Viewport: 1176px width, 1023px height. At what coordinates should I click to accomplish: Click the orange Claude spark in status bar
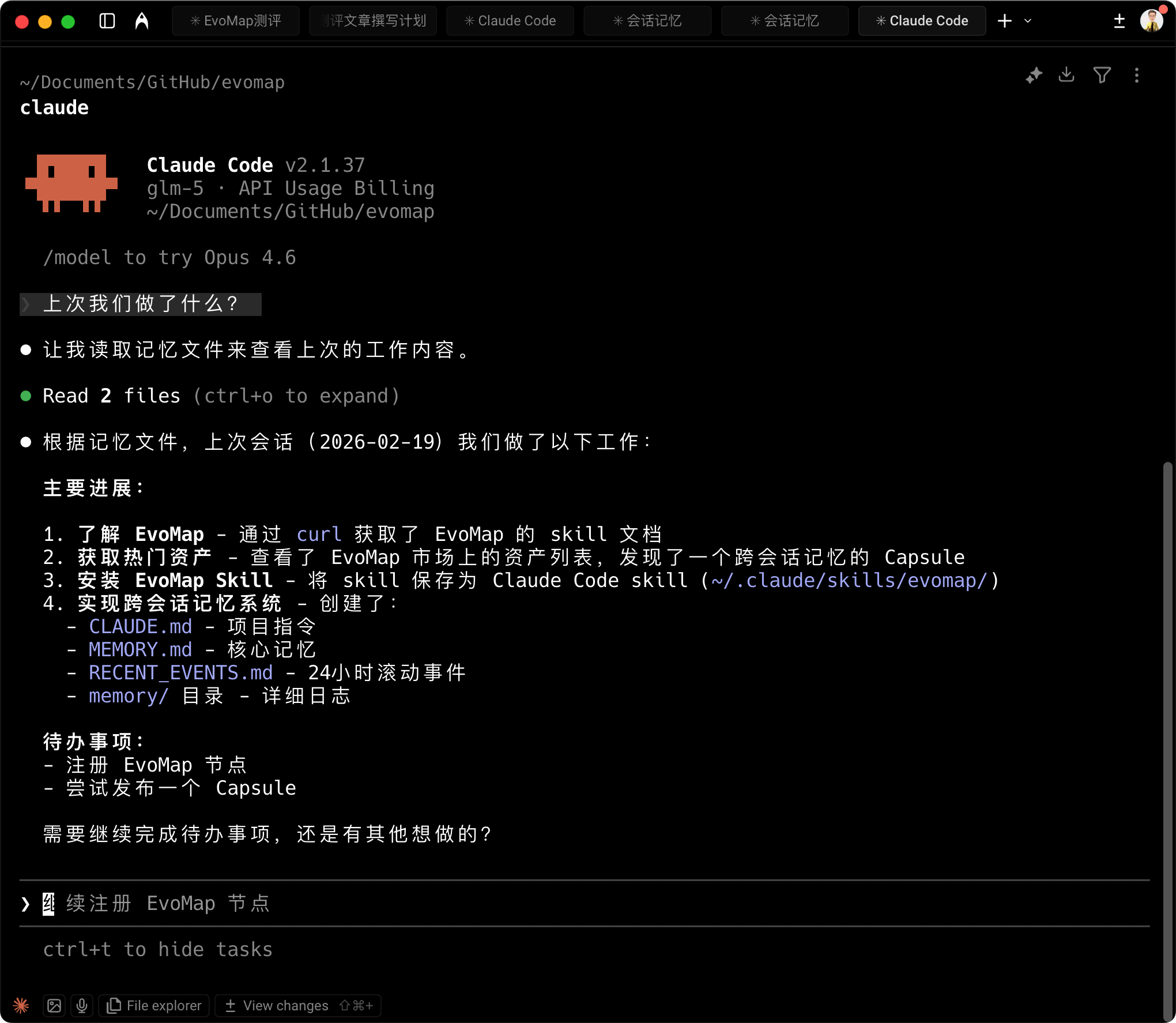point(21,1005)
